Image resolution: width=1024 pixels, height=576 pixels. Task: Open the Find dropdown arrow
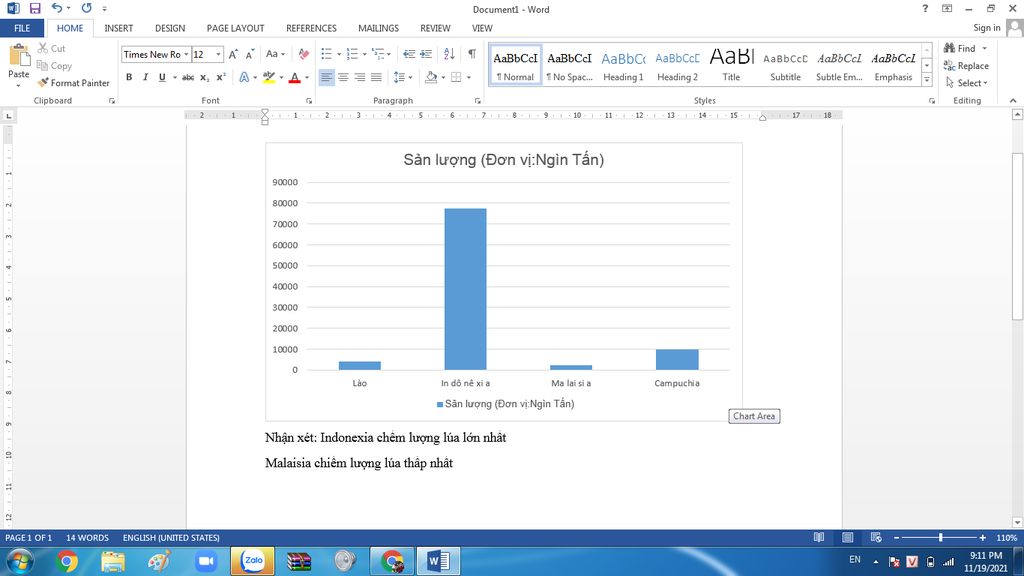984,48
